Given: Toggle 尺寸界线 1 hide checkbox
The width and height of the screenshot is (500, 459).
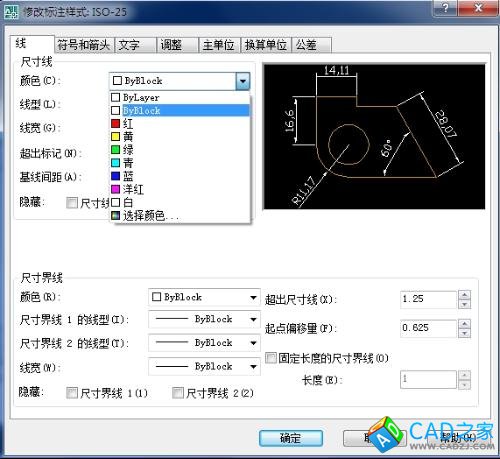Looking at the screenshot, I should (72, 393).
